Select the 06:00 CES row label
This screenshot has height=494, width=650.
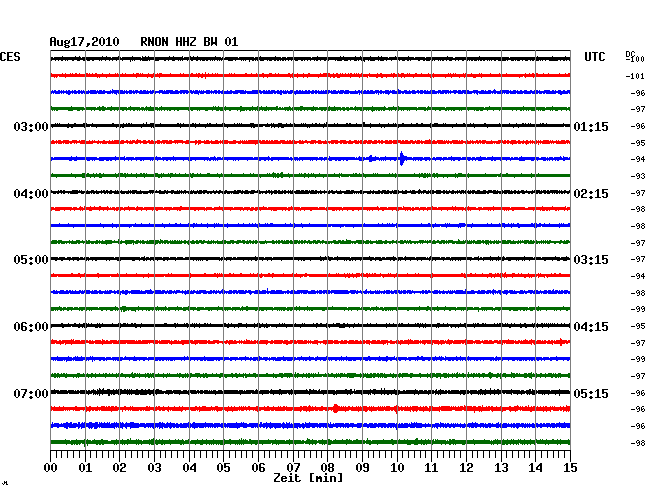(31, 327)
